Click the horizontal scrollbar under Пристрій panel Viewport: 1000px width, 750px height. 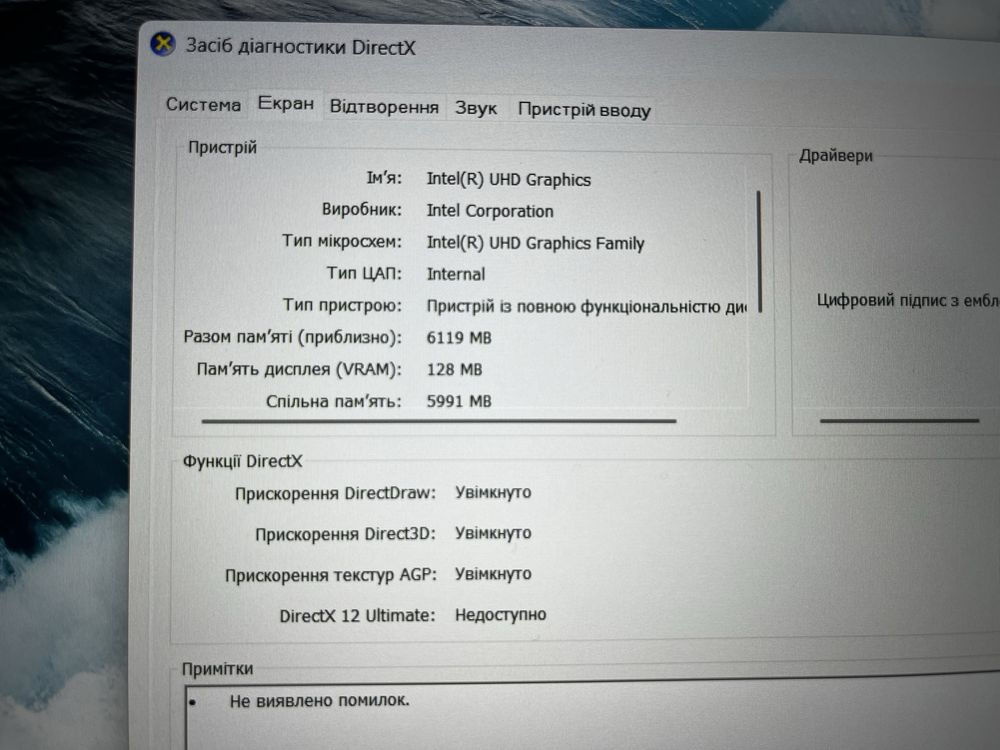pos(439,421)
